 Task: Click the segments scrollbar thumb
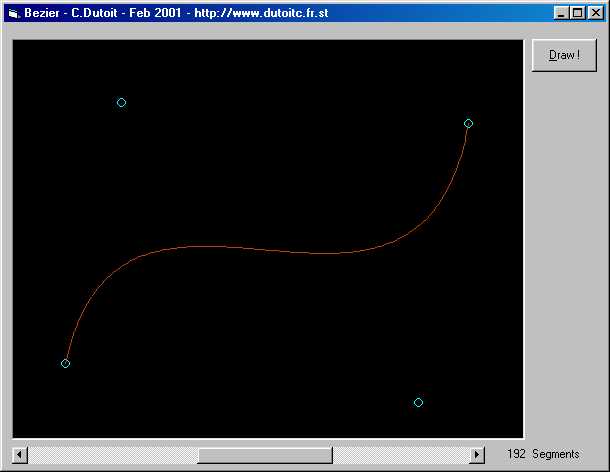click(x=265, y=455)
